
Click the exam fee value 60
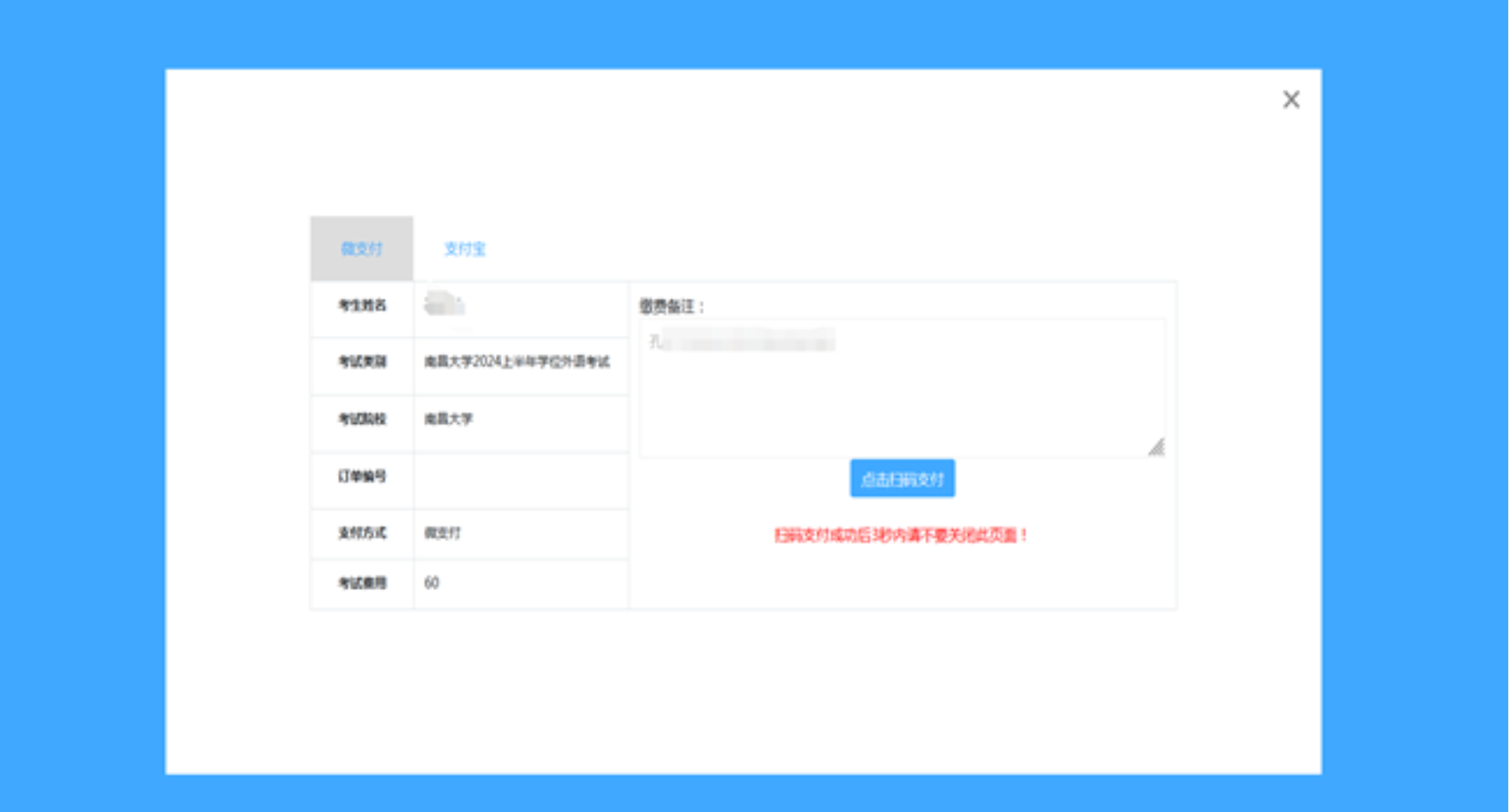pyautogui.click(x=431, y=583)
